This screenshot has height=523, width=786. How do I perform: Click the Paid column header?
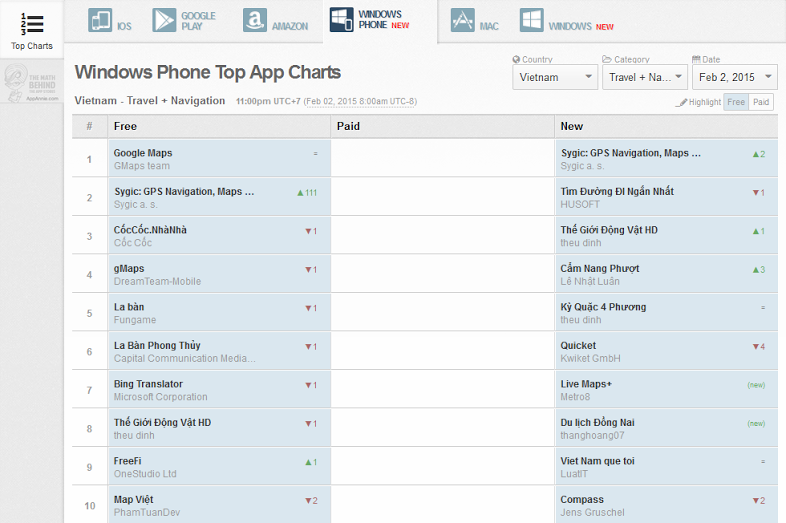click(x=443, y=126)
